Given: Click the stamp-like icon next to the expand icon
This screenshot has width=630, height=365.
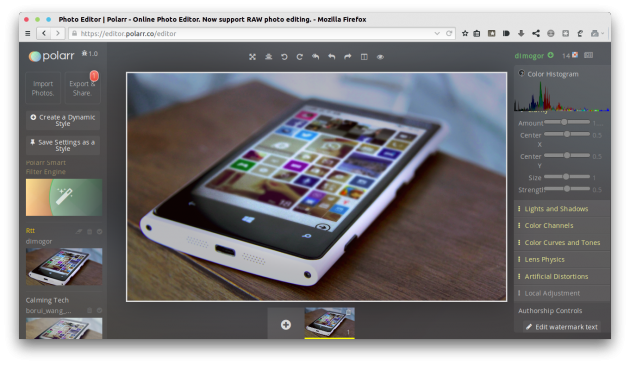Looking at the screenshot, I should (x=268, y=57).
